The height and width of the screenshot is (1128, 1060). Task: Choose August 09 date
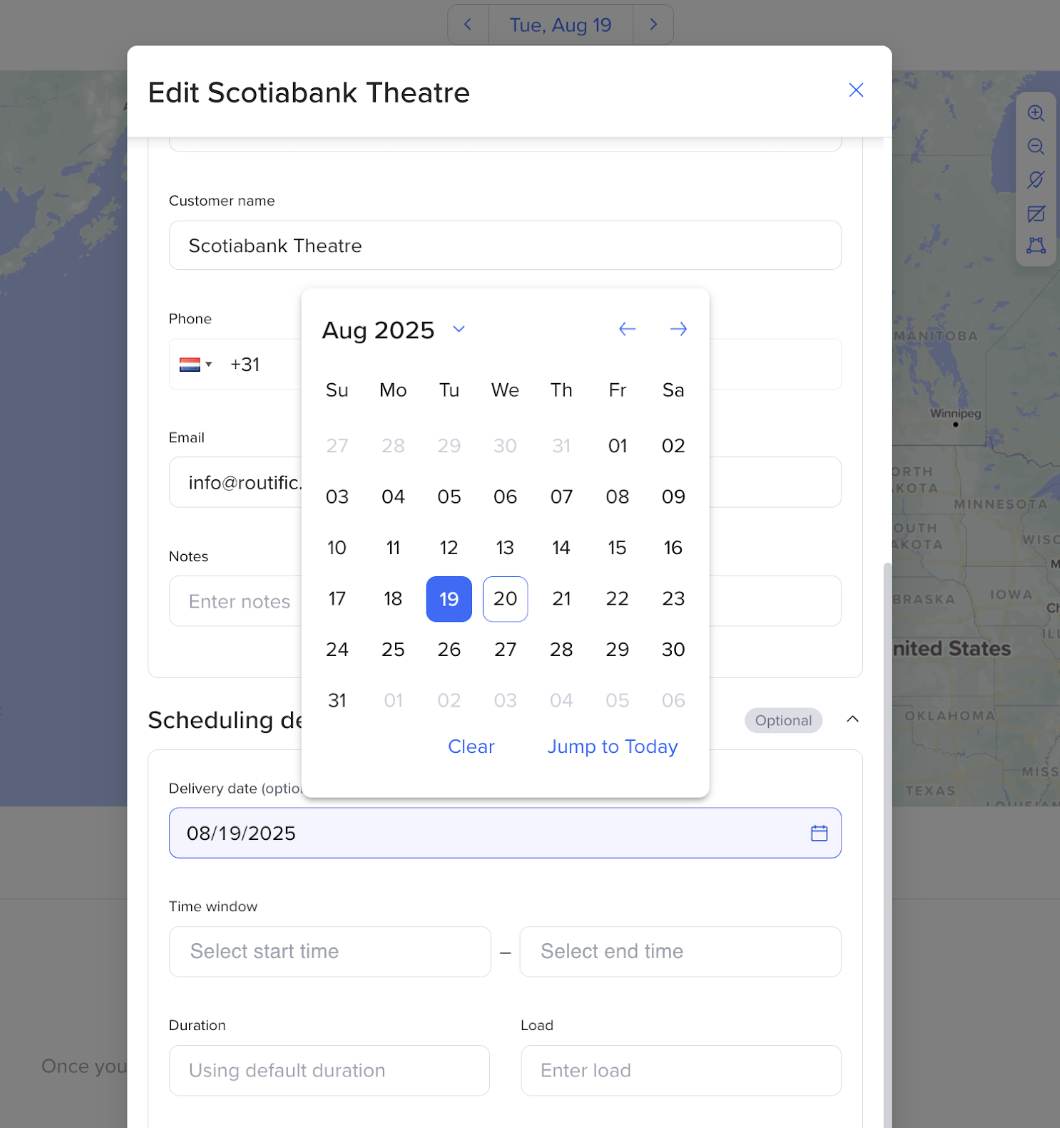(x=674, y=497)
